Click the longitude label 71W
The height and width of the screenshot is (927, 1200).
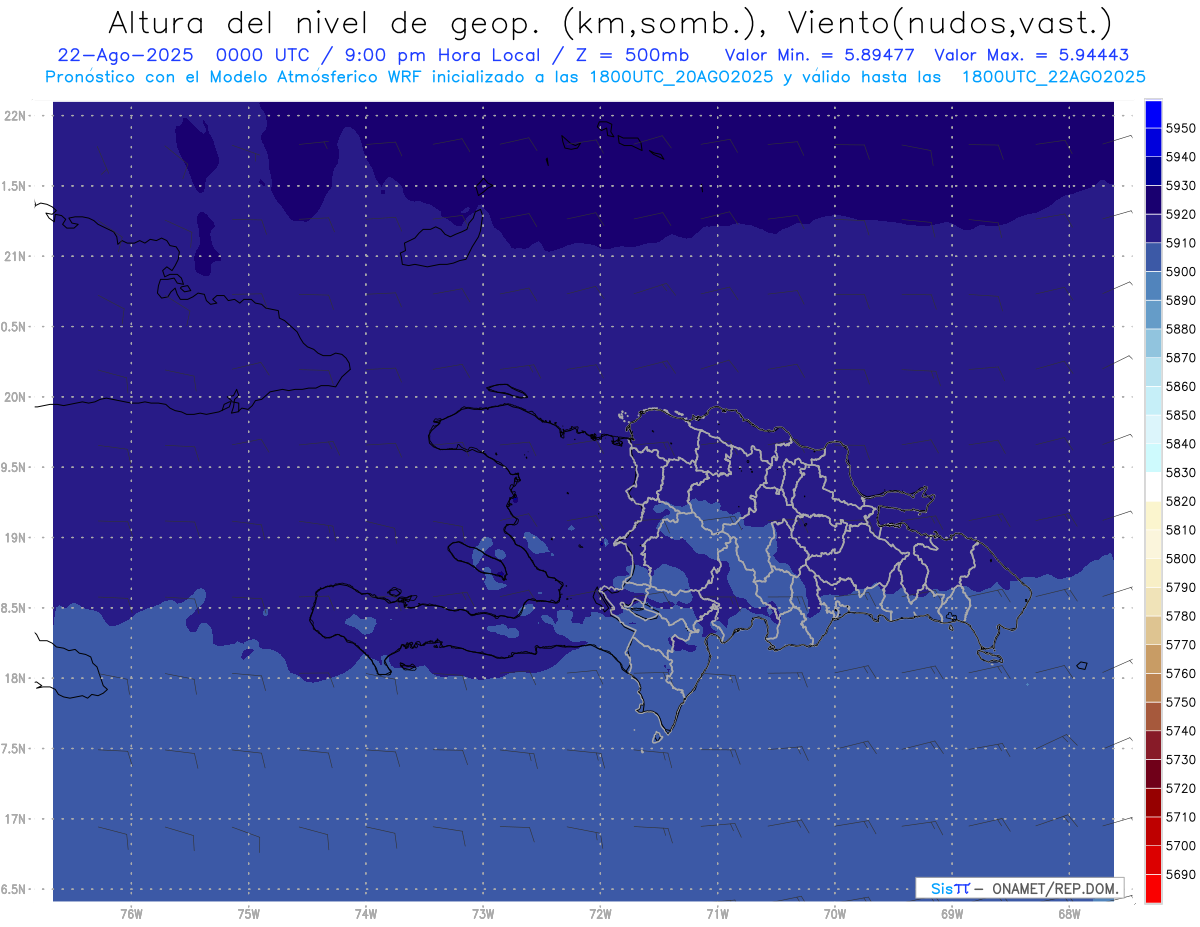pyautogui.click(x=717, y=914)
